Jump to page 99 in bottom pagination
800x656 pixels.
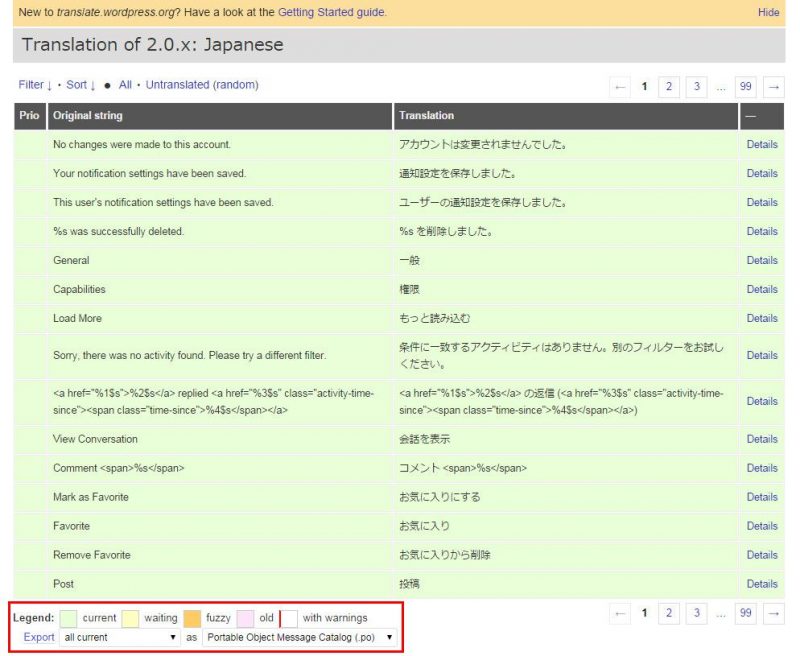(x=745, y=613)
